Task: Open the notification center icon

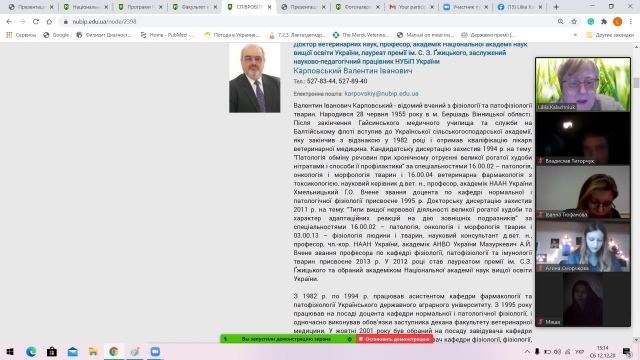Action: [x=627, y=352]
